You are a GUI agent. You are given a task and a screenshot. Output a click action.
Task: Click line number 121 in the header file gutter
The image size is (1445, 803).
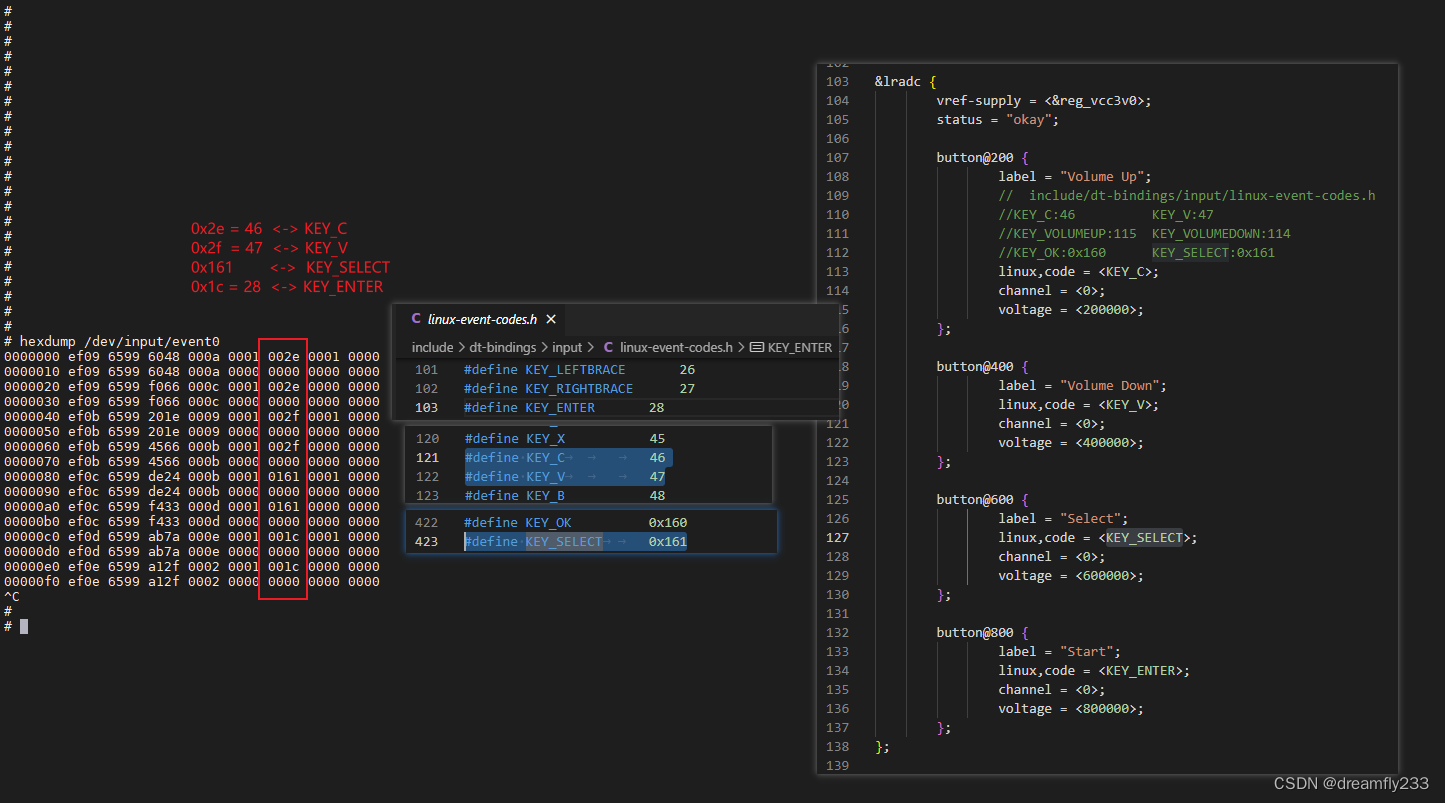coord(426,457)
